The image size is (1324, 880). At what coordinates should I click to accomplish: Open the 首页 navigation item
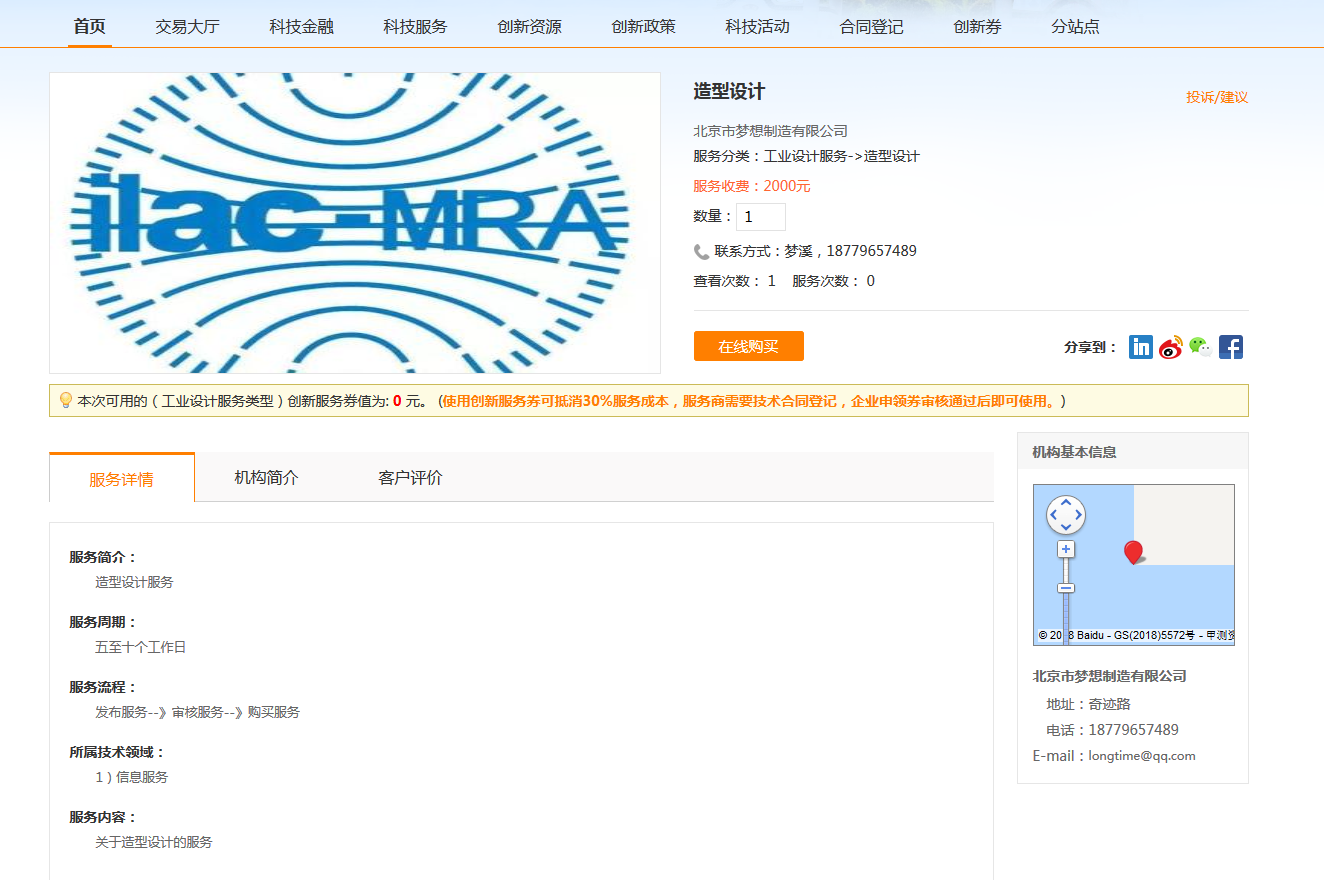[x=89, y=26]
